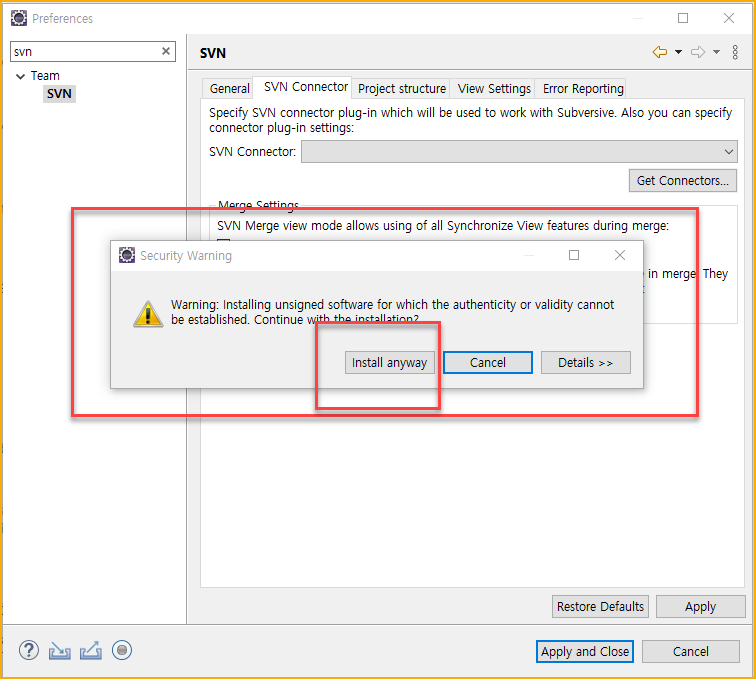This screenshot has width=756, height=679.
Task: Open the Project structure tab
Action: (402, 89)
